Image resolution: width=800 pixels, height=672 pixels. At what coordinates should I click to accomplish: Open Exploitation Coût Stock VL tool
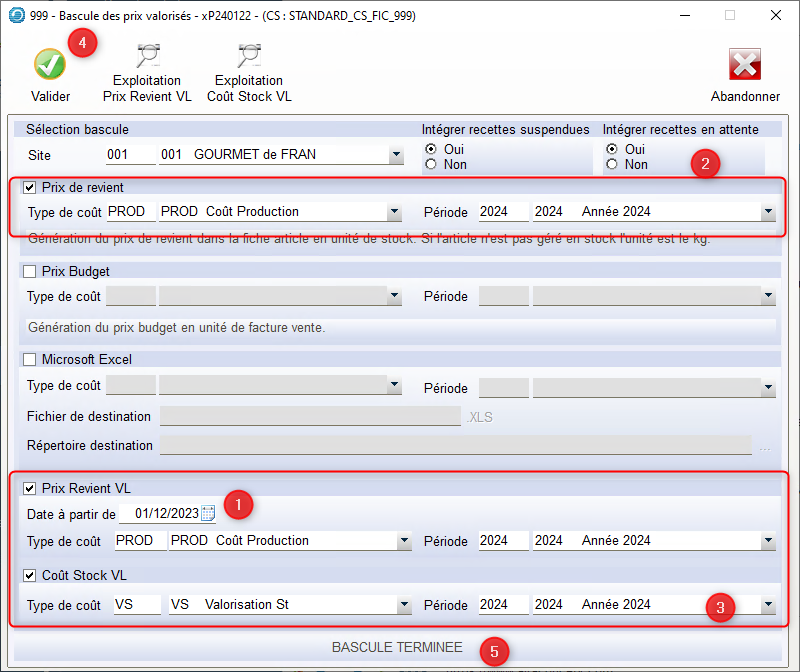click(248, 58)
